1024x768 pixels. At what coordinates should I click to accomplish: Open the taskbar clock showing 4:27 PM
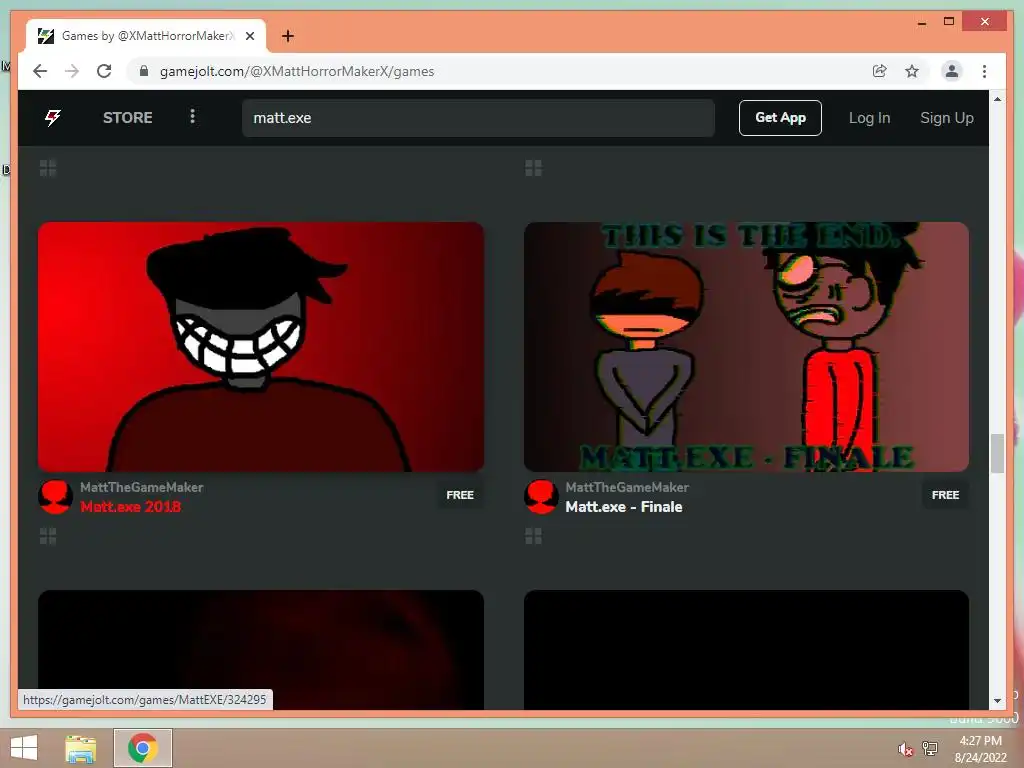pyautogui.click(x=980, y=748)
